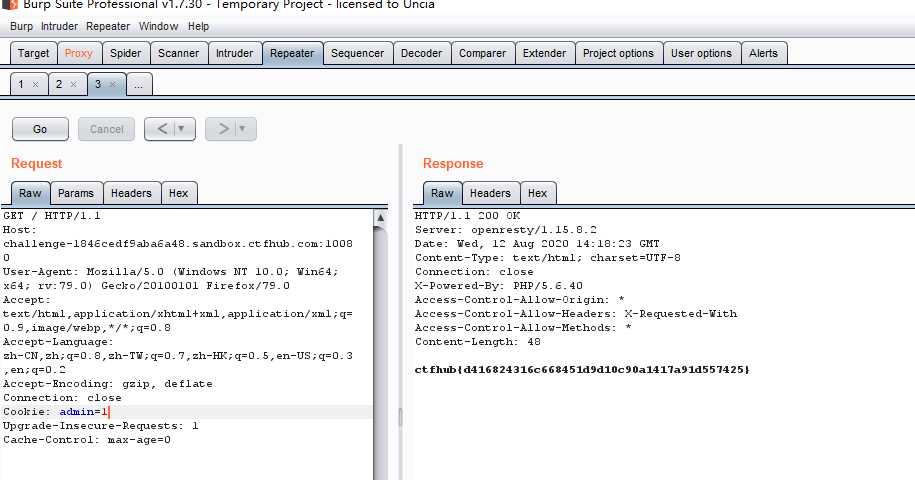The image size is (915, 480).
Task: Open the Alerts tab
Action: [764, 53]
